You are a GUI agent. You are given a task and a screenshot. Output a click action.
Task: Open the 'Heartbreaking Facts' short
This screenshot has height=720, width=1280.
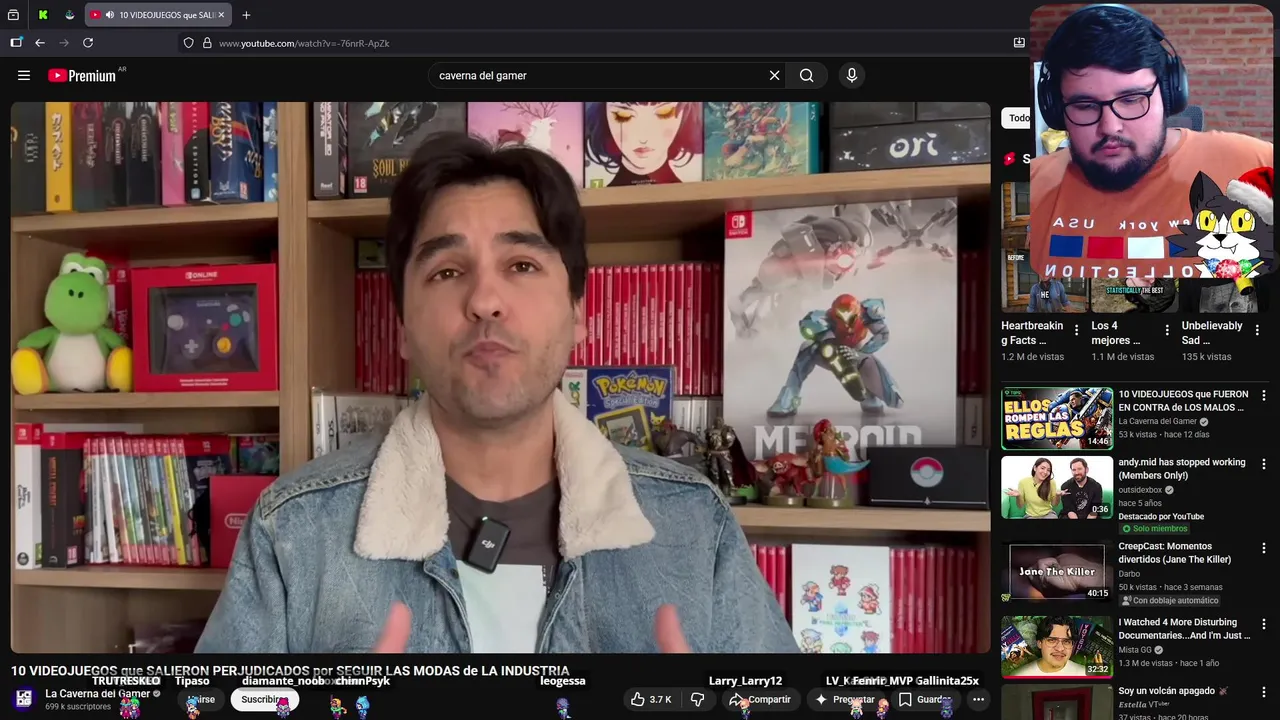pyautogui.click(x=1032, y=333)
